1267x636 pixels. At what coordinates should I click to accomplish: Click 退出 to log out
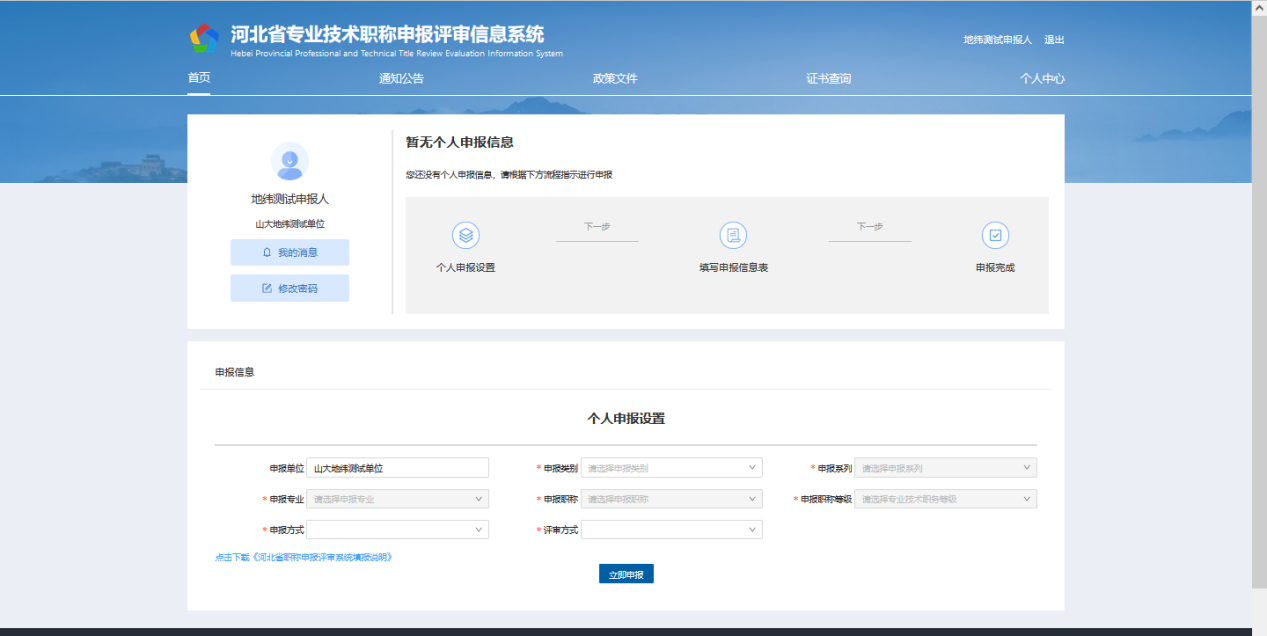pos(1054,40)
